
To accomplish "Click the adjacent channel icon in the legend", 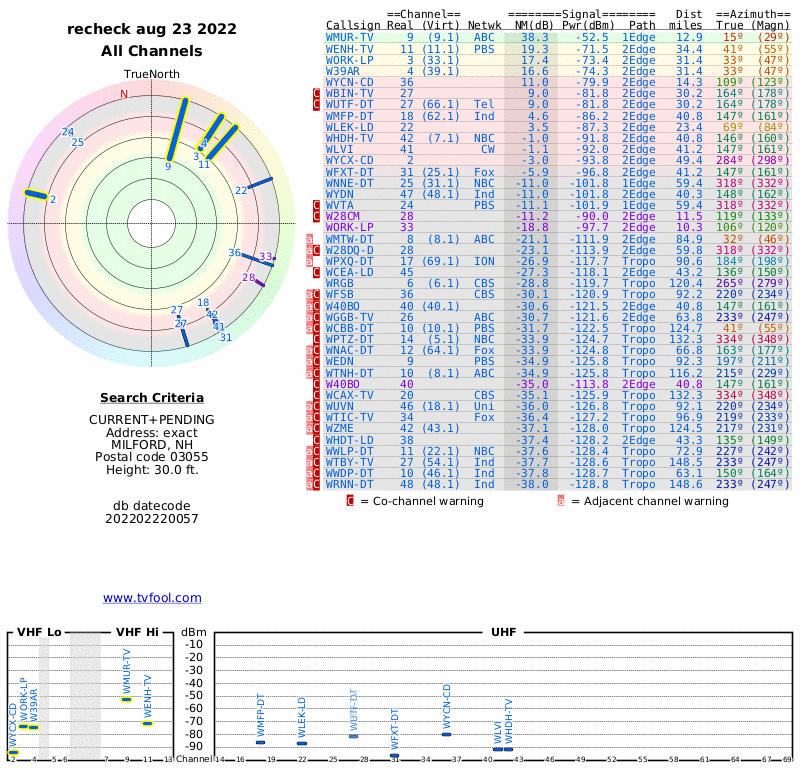I will click(561, 501).
